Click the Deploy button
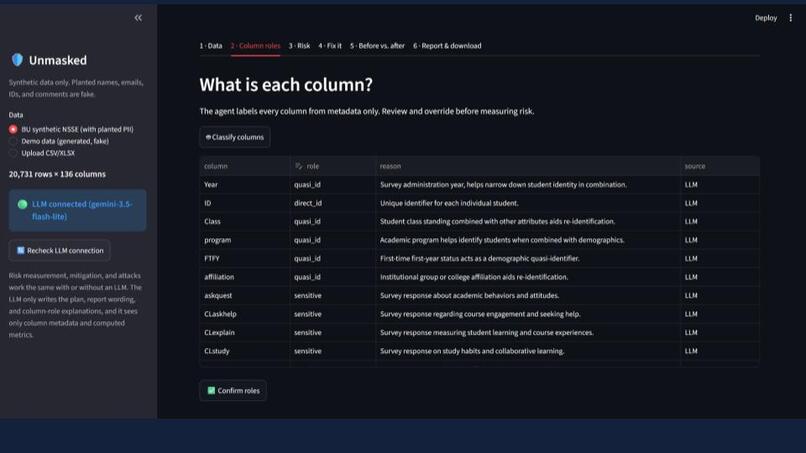This screenshot has height=453, width=806. (766, 18)
